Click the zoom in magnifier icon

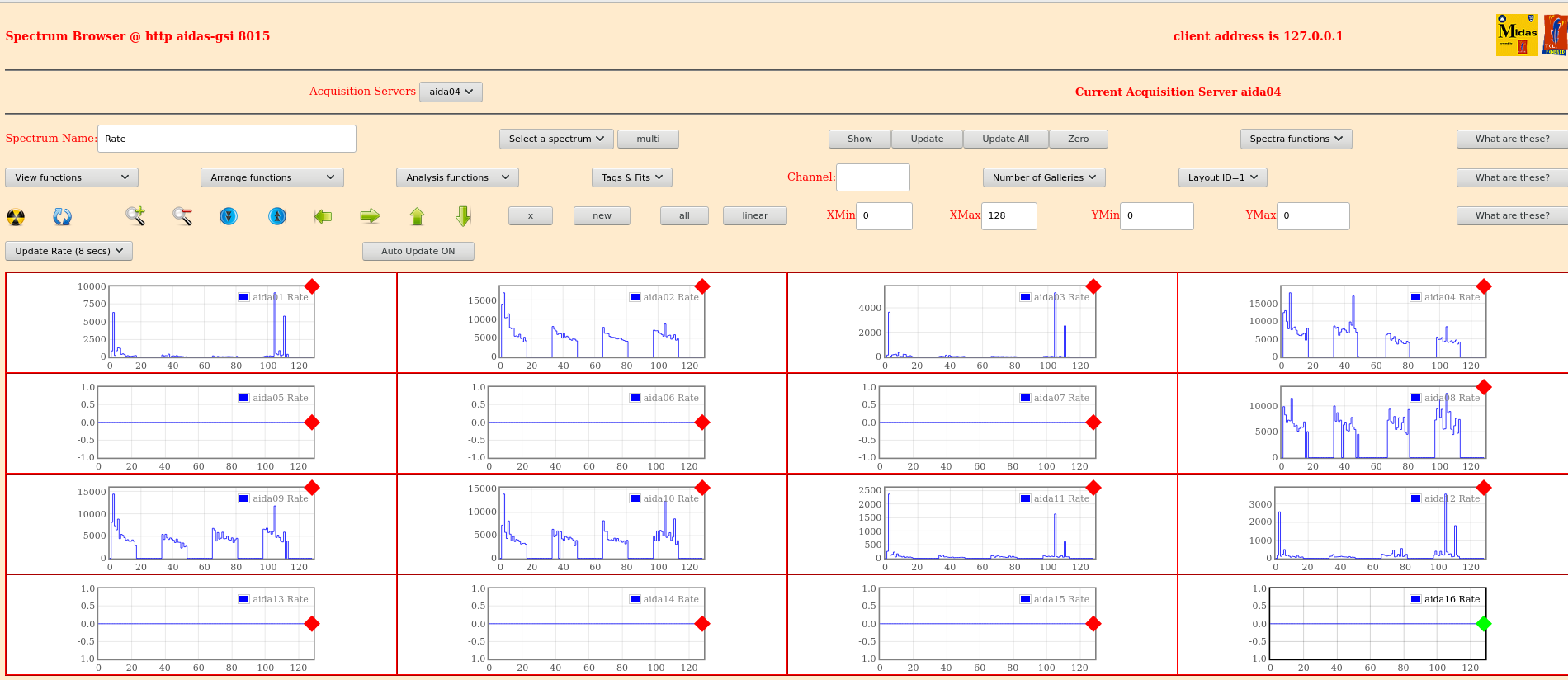(135, 216)
